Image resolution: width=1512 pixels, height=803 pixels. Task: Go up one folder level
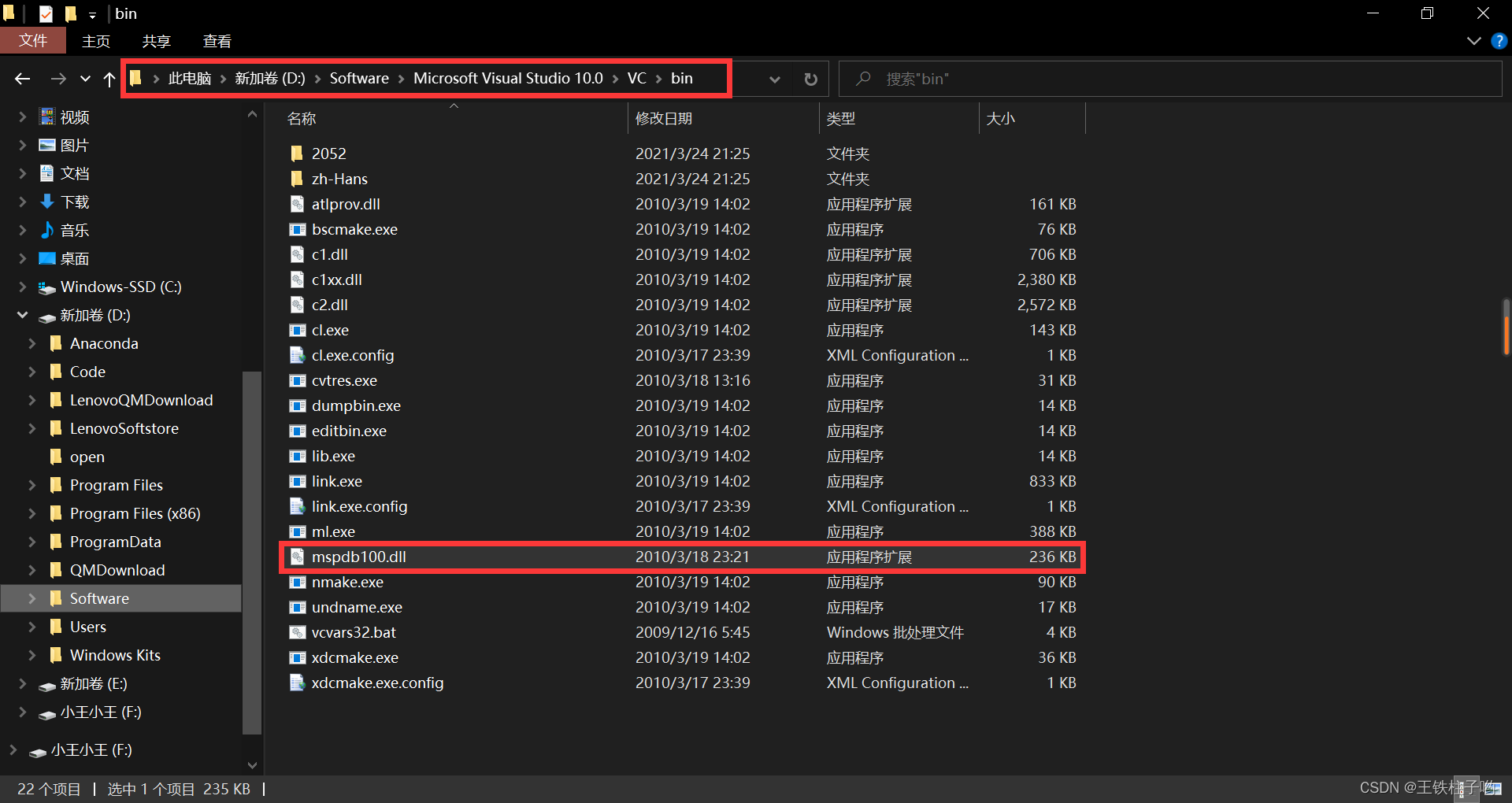[x=109, y=79]
